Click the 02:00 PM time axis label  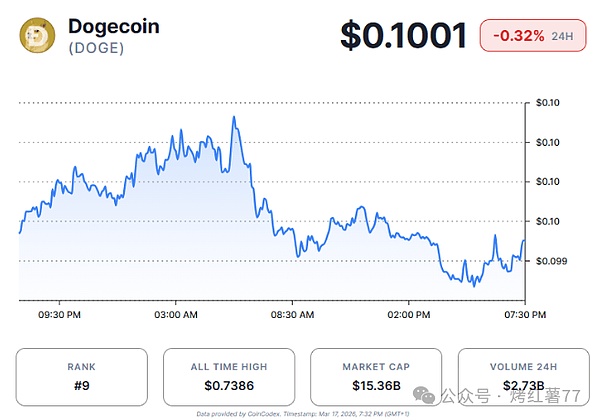pos(408,314)
